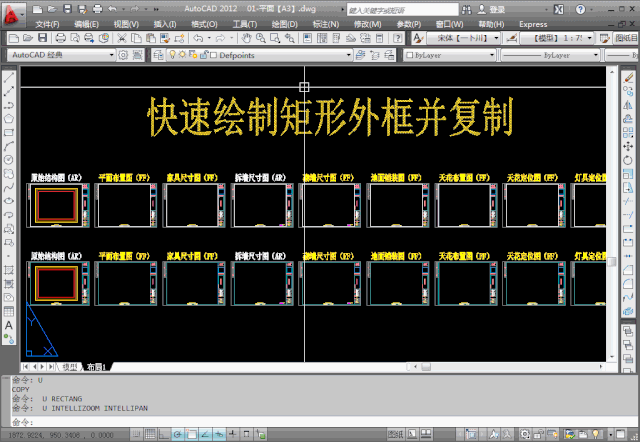The image size is (640, 442).
Task: Open the Express menu
Action: pyautogui.click(x=533, y=24)
